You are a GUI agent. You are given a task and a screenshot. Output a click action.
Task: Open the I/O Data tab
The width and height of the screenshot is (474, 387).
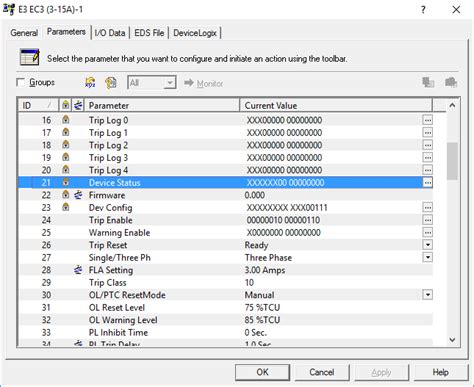coord(110,33)
